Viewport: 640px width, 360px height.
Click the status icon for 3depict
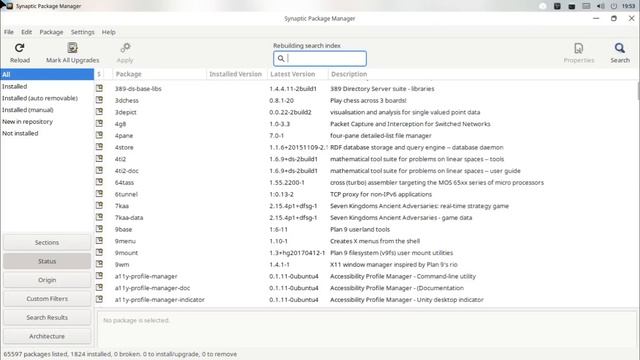point(99,111)
